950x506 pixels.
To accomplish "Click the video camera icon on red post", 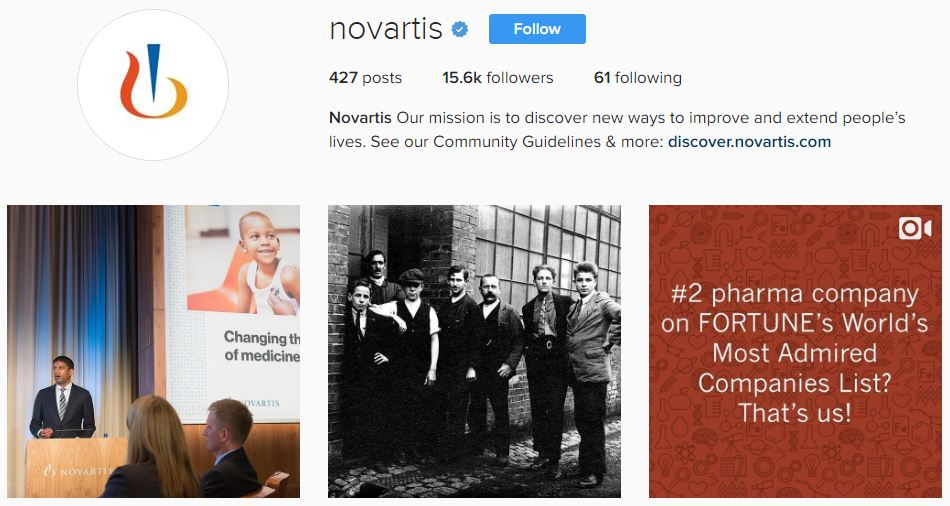I will coord(914,228).
